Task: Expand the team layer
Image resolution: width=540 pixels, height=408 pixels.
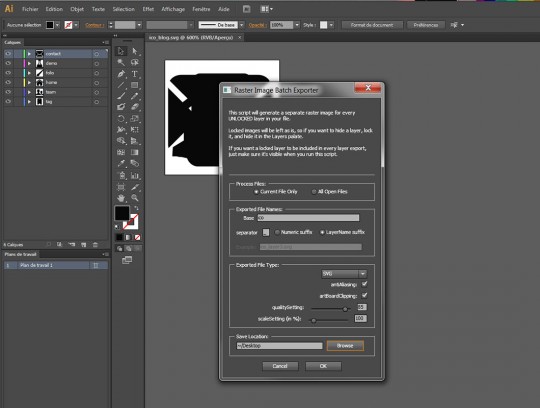Action: [29, 92]
